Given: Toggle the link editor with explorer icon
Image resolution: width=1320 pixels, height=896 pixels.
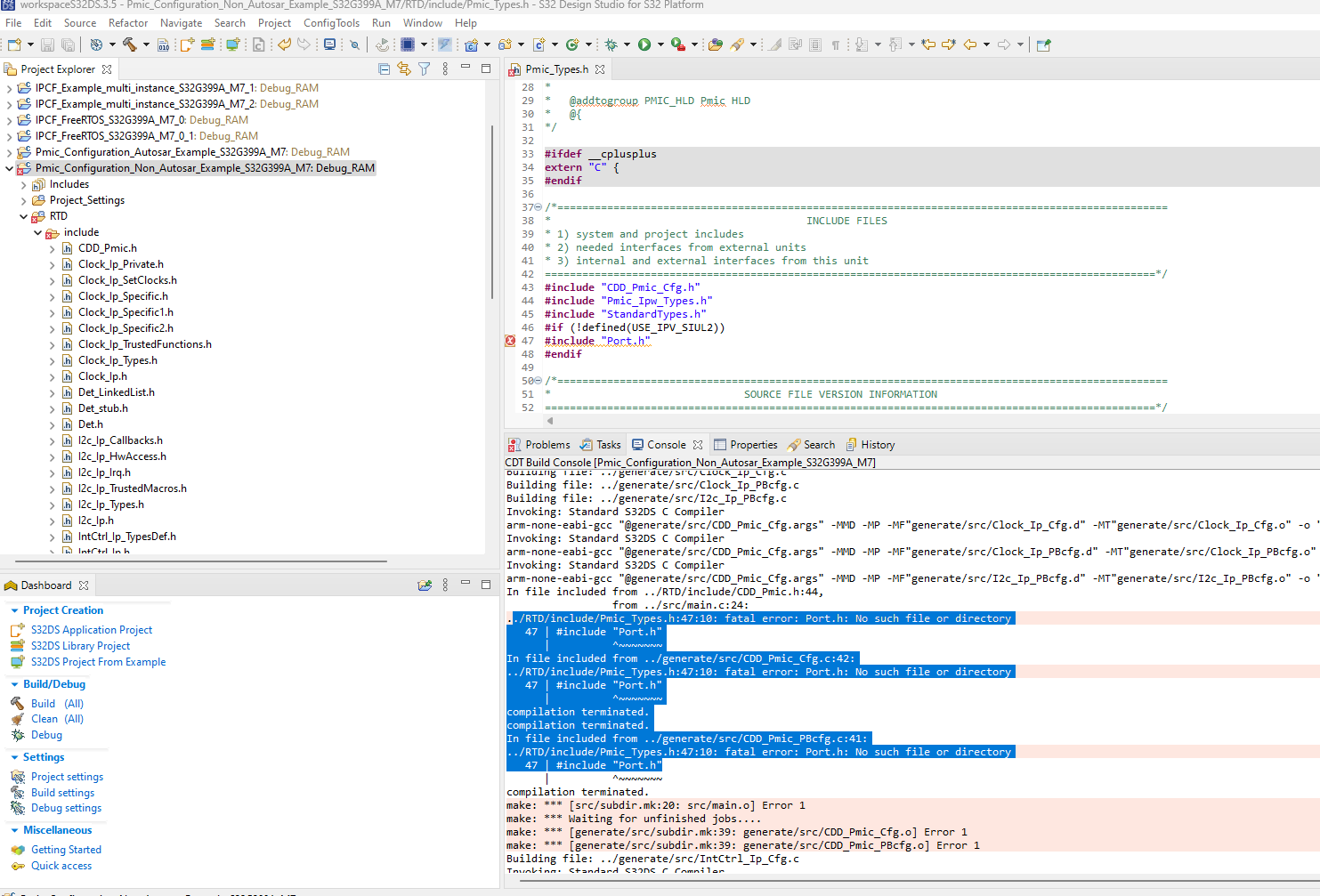Looking at the screenshot, I should click(403, 69).
